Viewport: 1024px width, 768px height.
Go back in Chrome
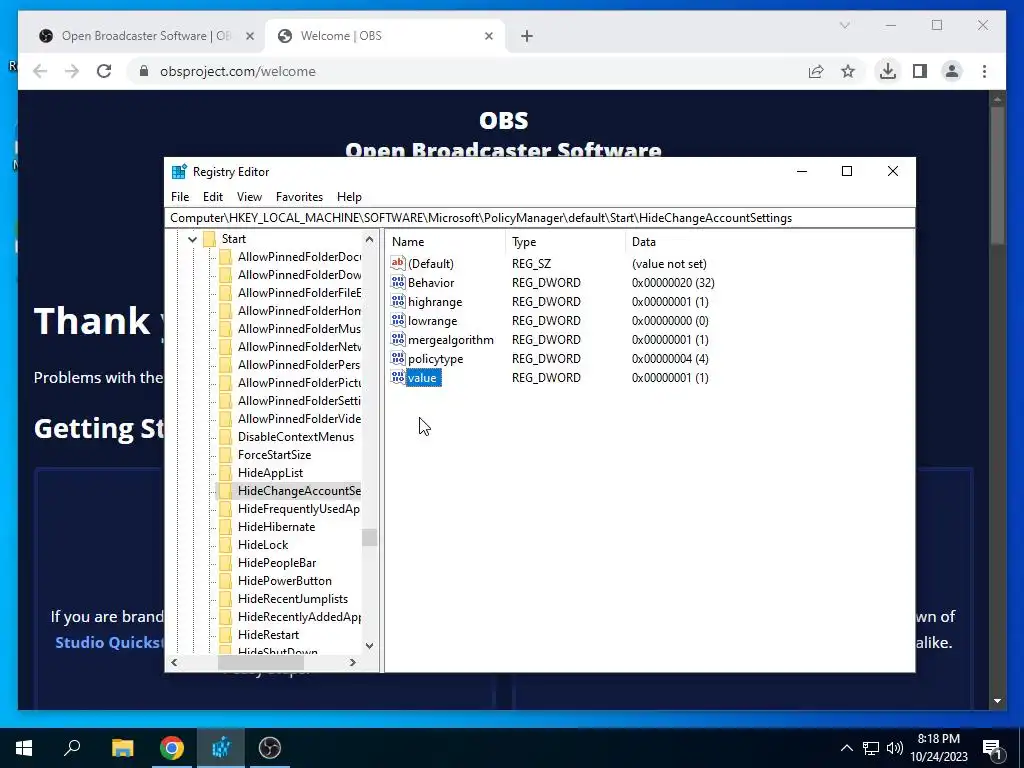40,71
